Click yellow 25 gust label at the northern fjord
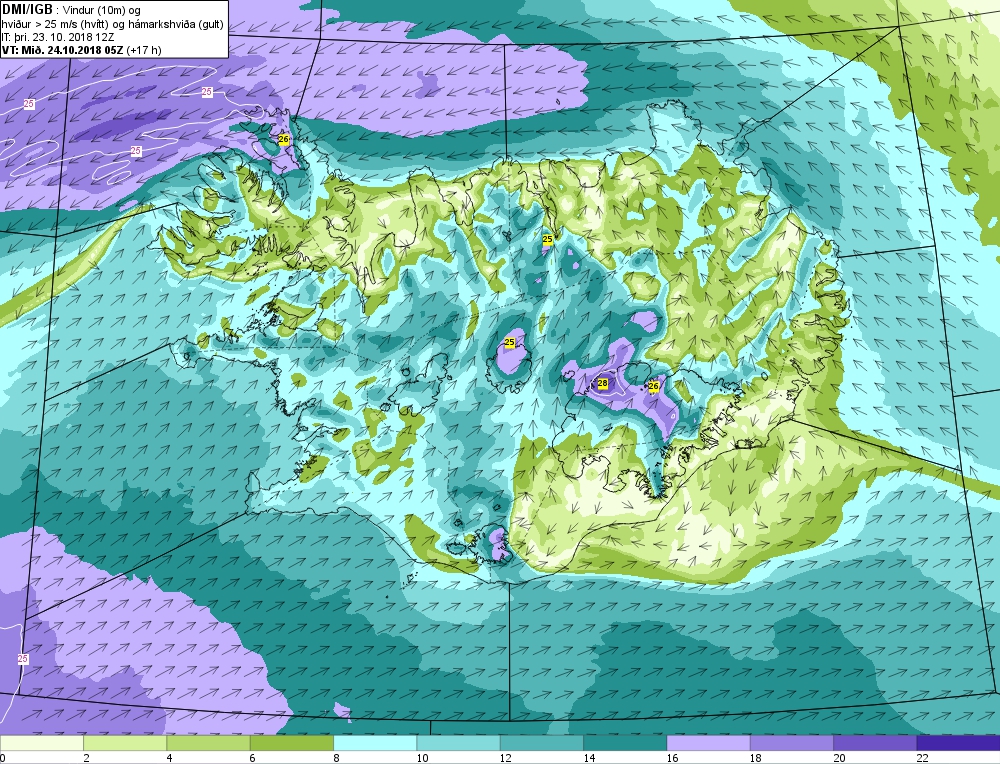This screenshot has height=764, width=1000. [x=547, y=239]
